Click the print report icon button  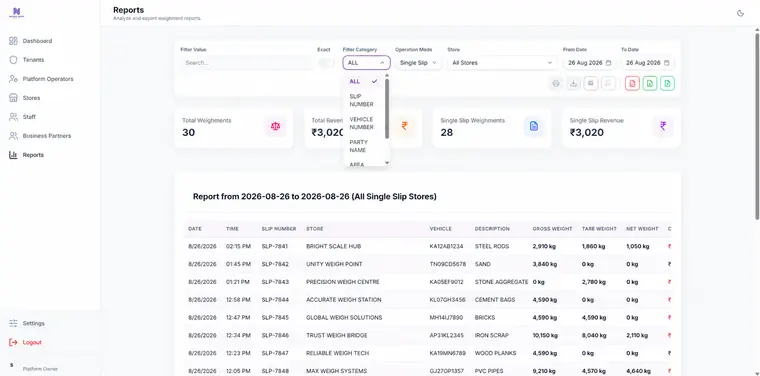pos(556,83)
